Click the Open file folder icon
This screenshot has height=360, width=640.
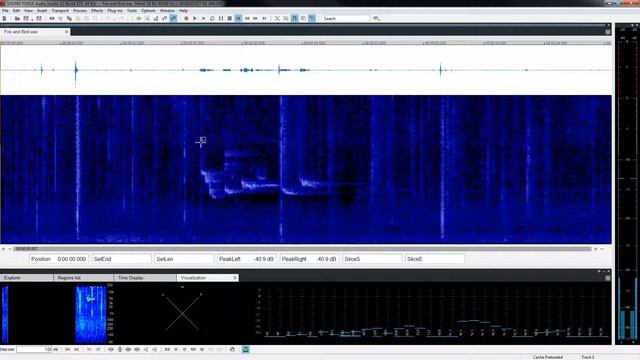click(x=17, y=18)
